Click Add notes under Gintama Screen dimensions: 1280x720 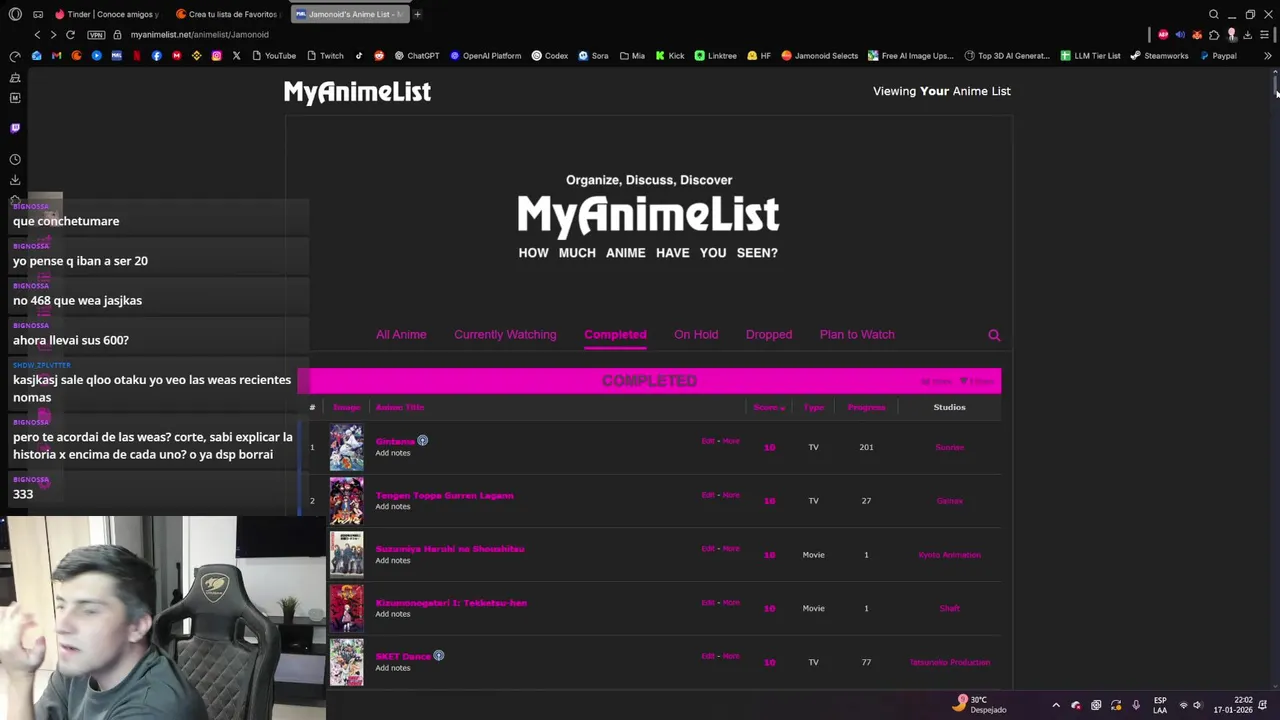tap(393, 453)
